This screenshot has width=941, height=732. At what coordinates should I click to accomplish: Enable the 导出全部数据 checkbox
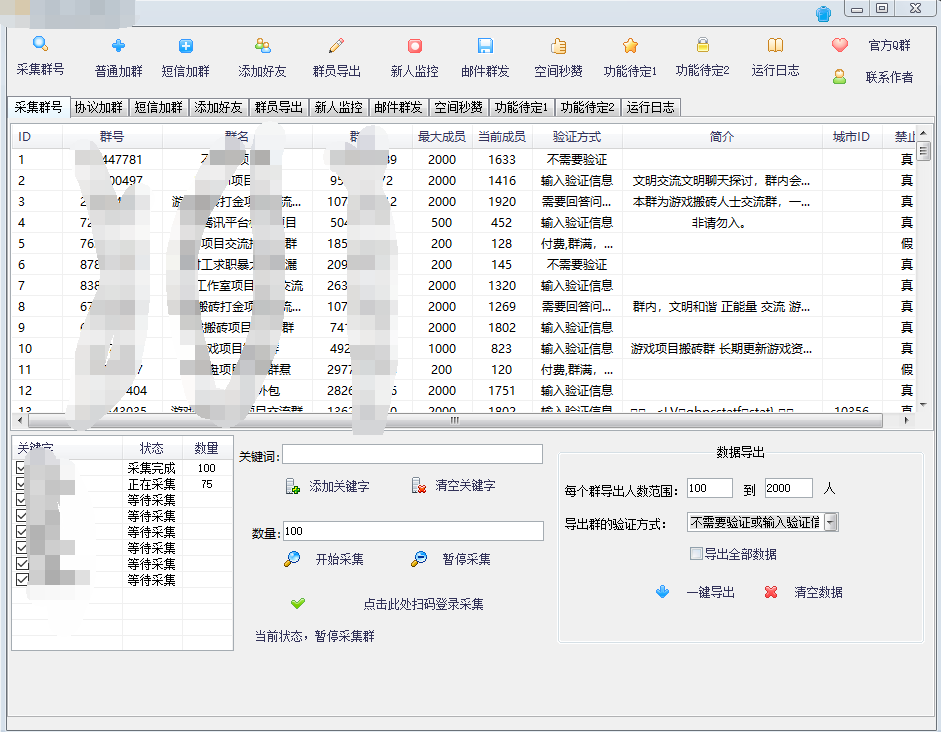point(696,554)
